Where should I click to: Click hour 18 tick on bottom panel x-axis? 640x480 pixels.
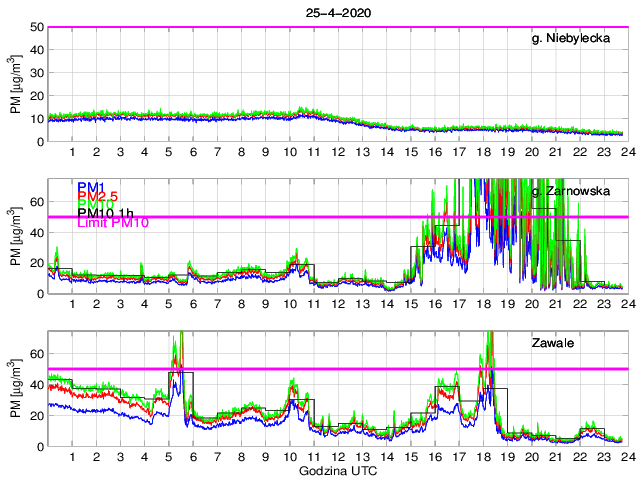click(483, 457)
